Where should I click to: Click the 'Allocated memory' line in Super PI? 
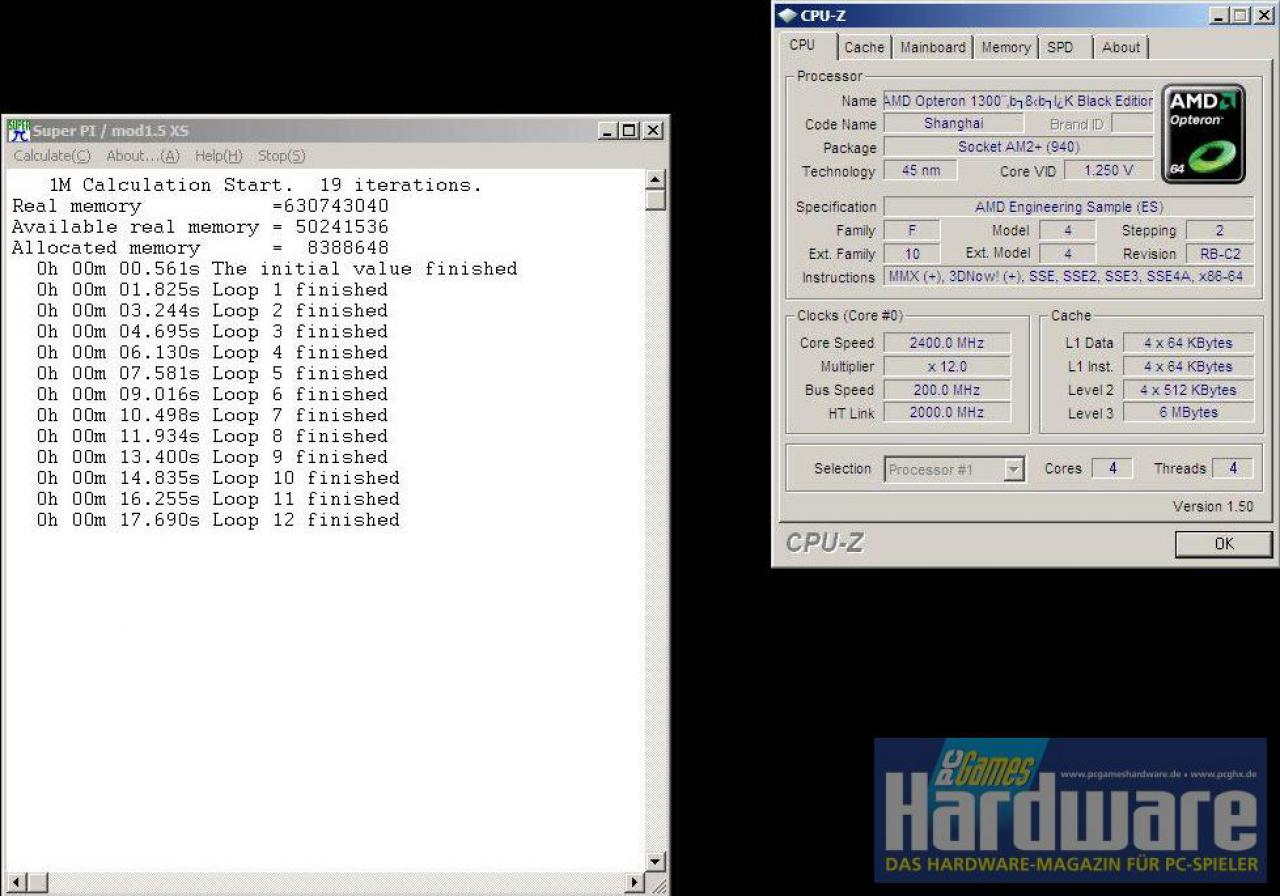(x=200, y=248)
